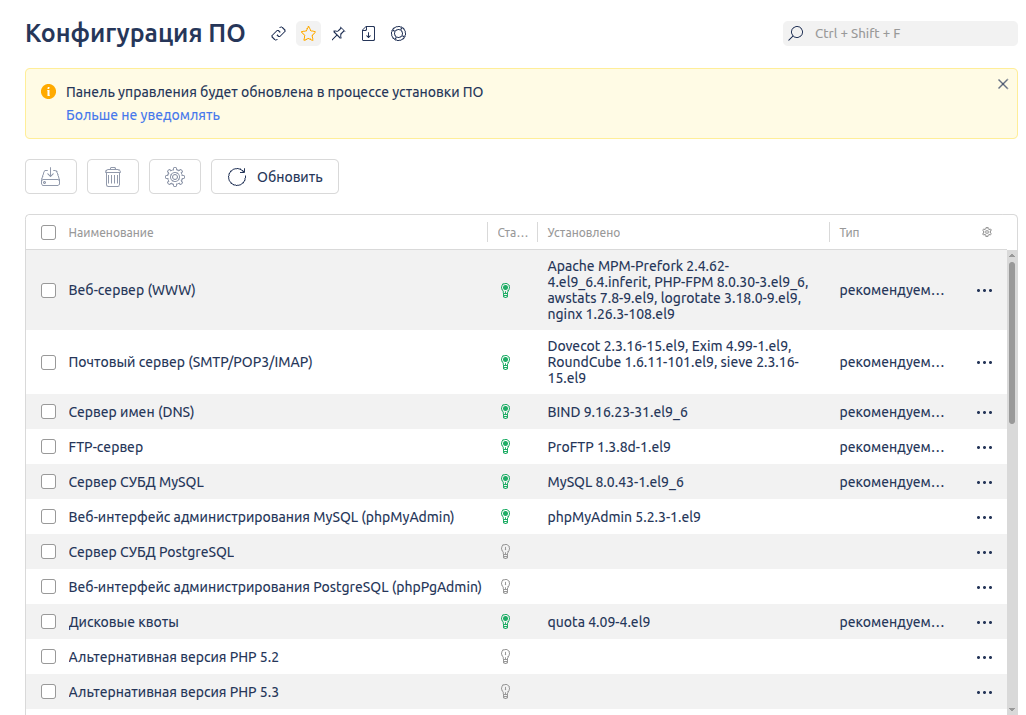Select the FTP-сервер row checkbox
This screenshot has width=1026, height=715.
(x=48, y=447)
